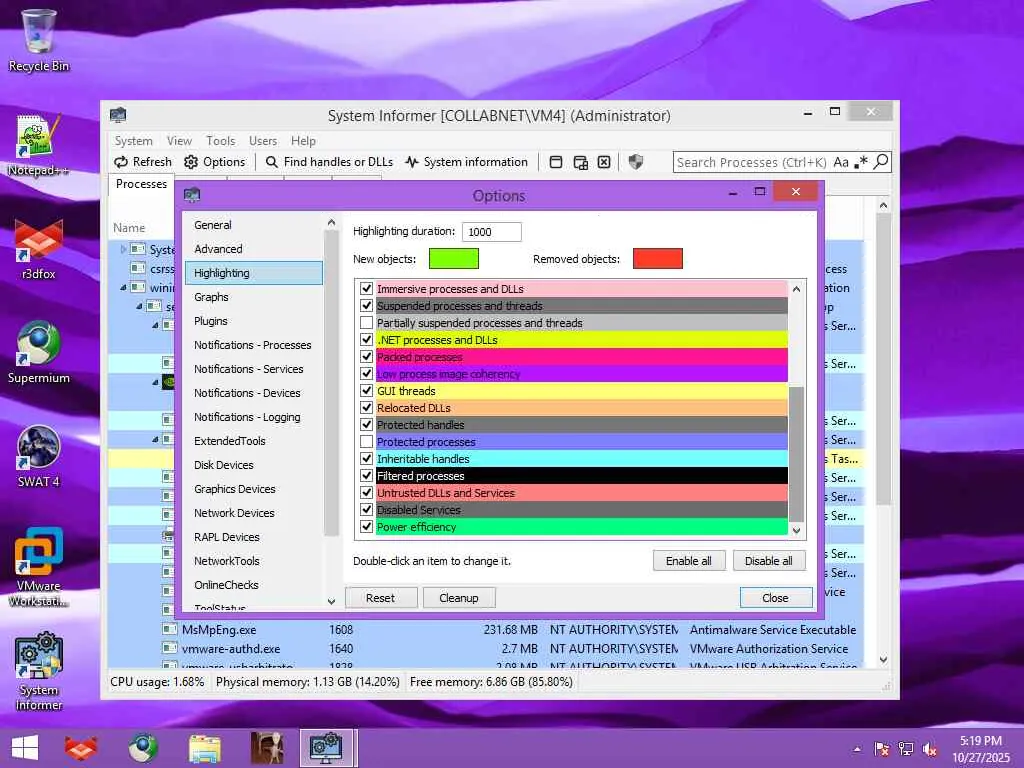Click Find handles or DLLs magnifier
The width and height of the screenshot is (1024, 768).
point(272,162)
